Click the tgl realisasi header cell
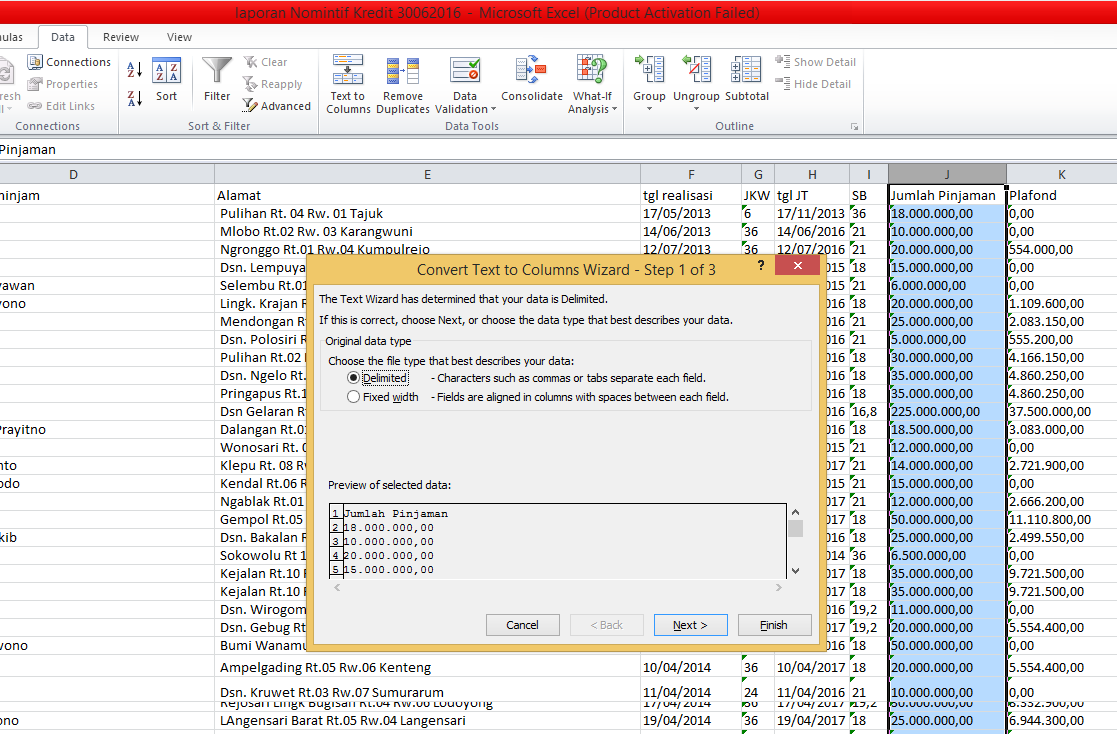Screen dimensions: 1117x734 click(690, 195)
